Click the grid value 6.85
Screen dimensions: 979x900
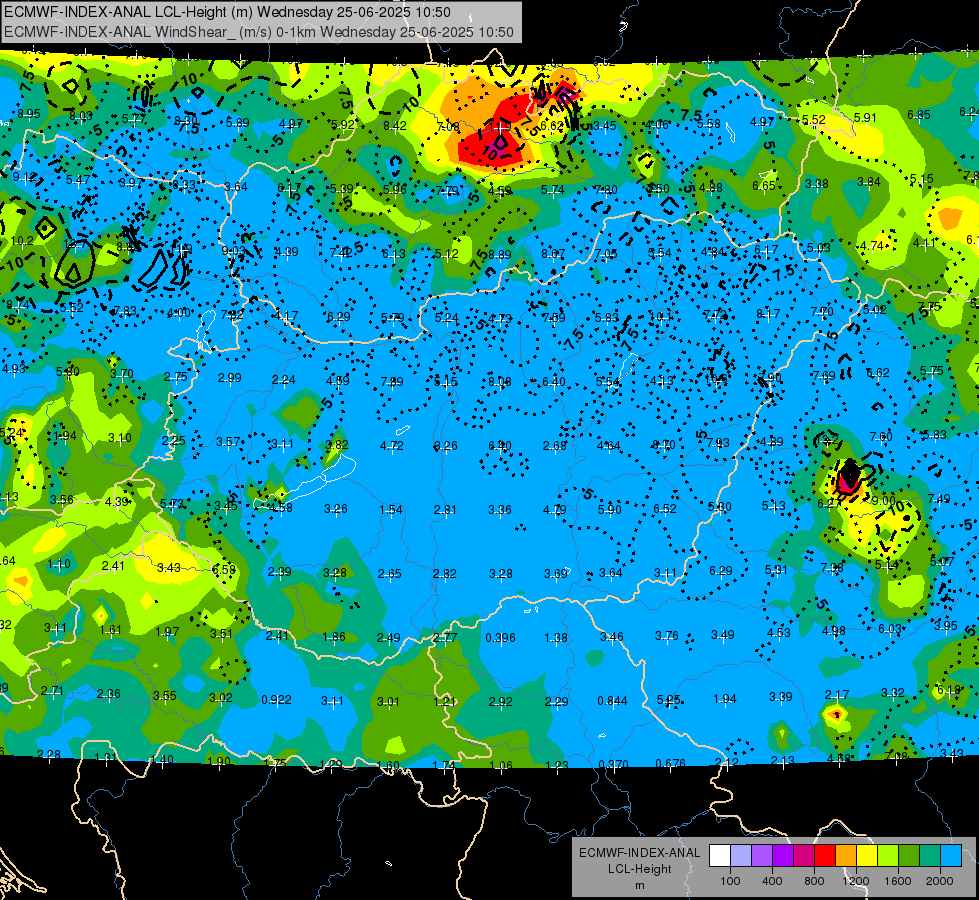[x=918, y=114]
